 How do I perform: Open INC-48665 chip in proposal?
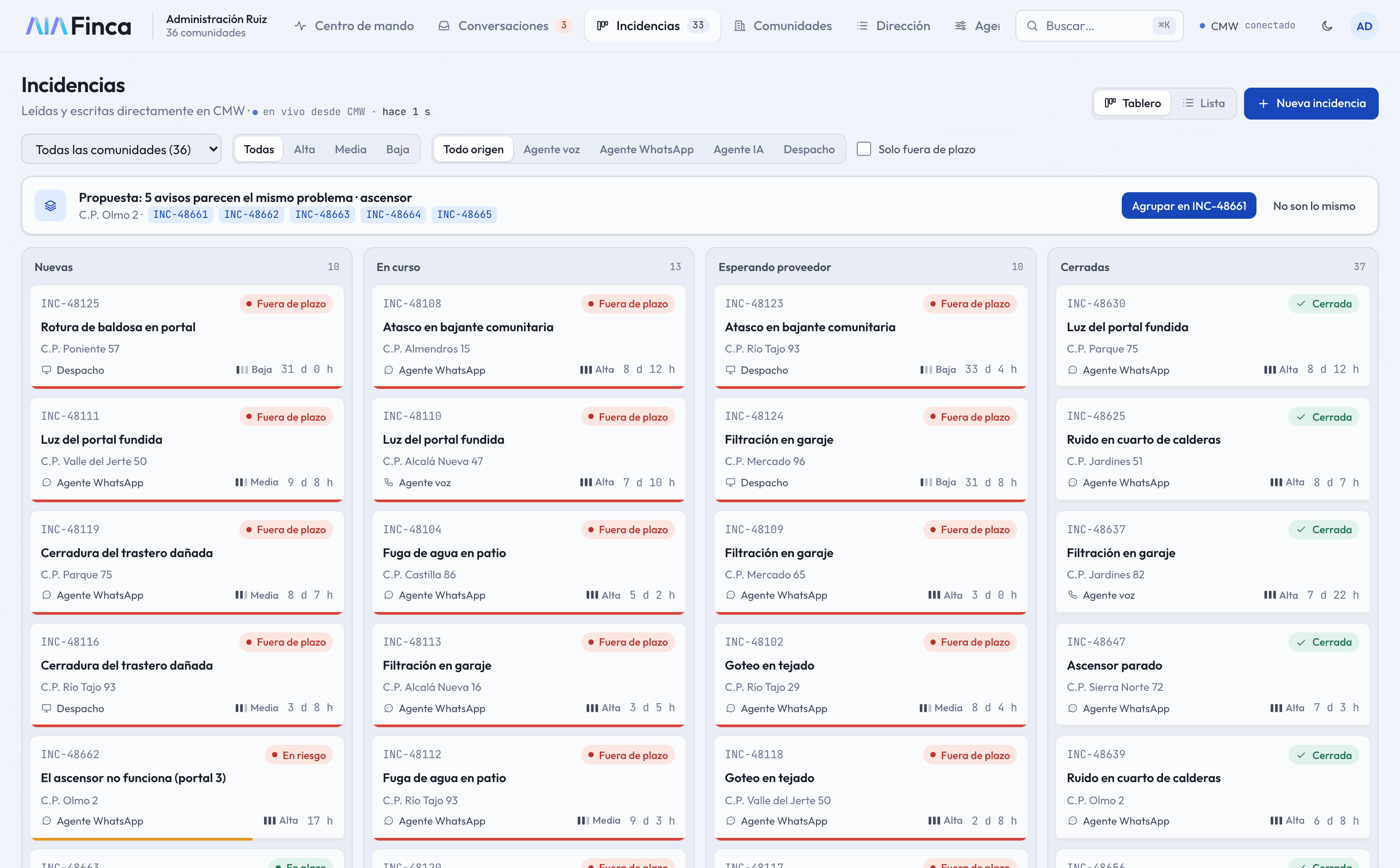464,215
